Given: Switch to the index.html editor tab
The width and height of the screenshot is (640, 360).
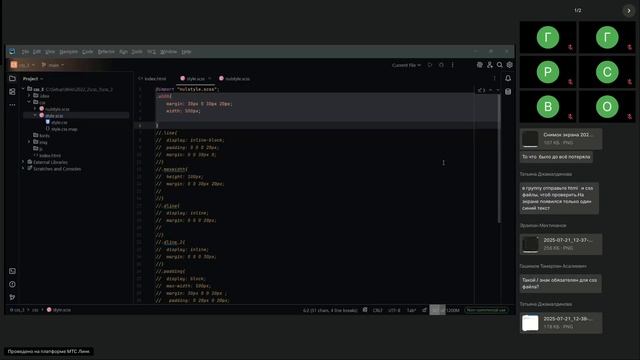Looking at the screenshot, I should coord(153,78).
